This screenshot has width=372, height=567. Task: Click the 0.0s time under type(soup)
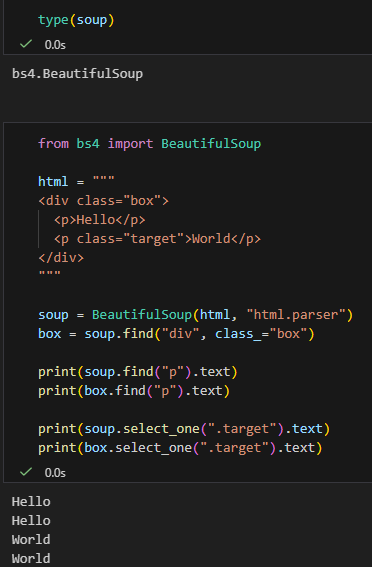coord(55,45)
